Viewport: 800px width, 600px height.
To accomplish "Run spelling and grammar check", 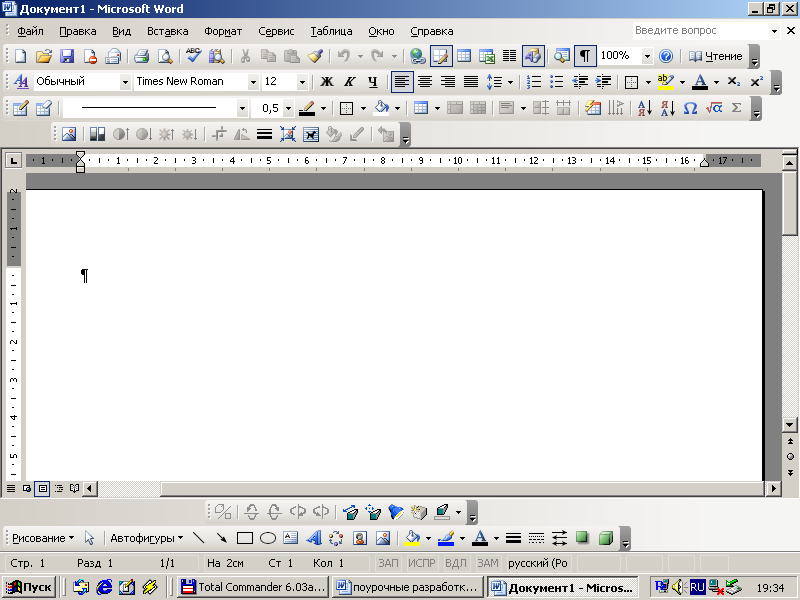I will [x=193, y=56].
